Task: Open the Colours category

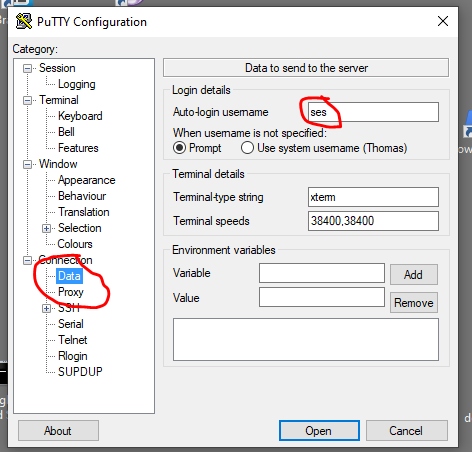Action: 75,244
